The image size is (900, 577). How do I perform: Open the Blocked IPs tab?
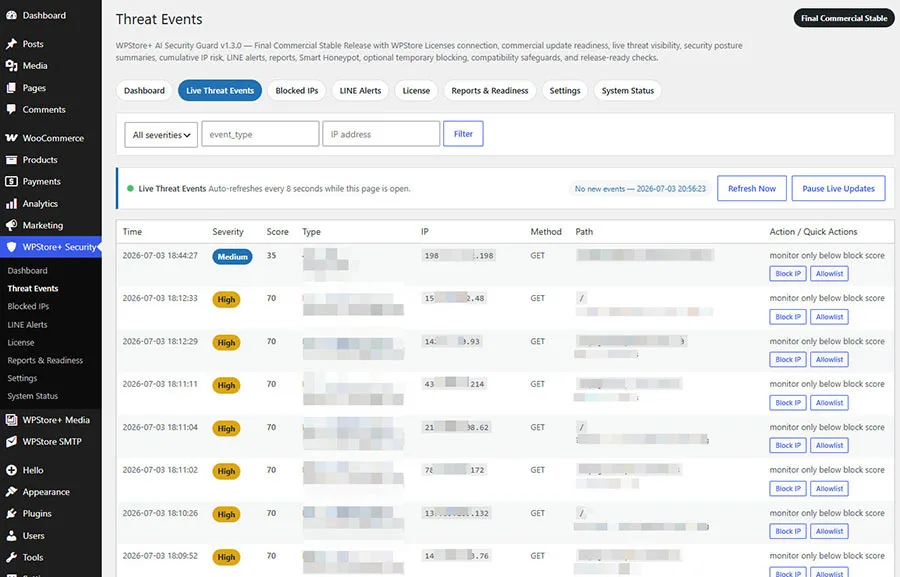pos(297,91)
